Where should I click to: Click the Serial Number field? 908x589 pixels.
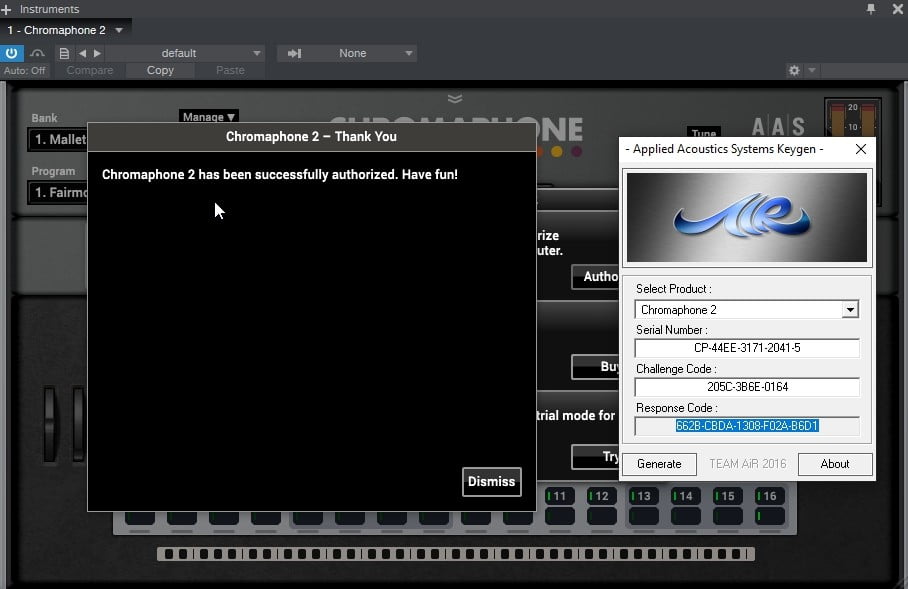(x=747, y=348)
